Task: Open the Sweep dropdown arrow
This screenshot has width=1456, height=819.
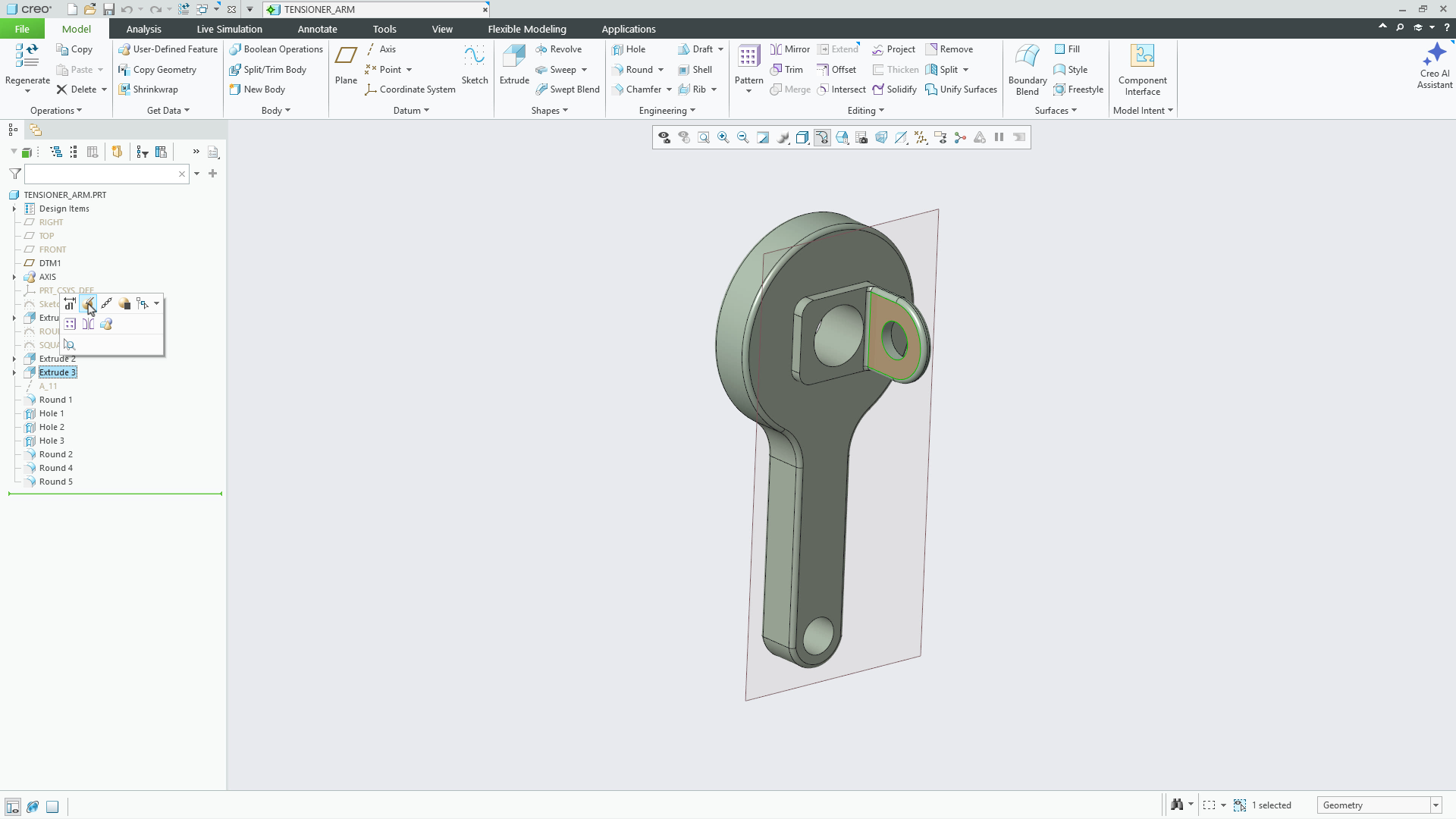Action: (584, 70)
